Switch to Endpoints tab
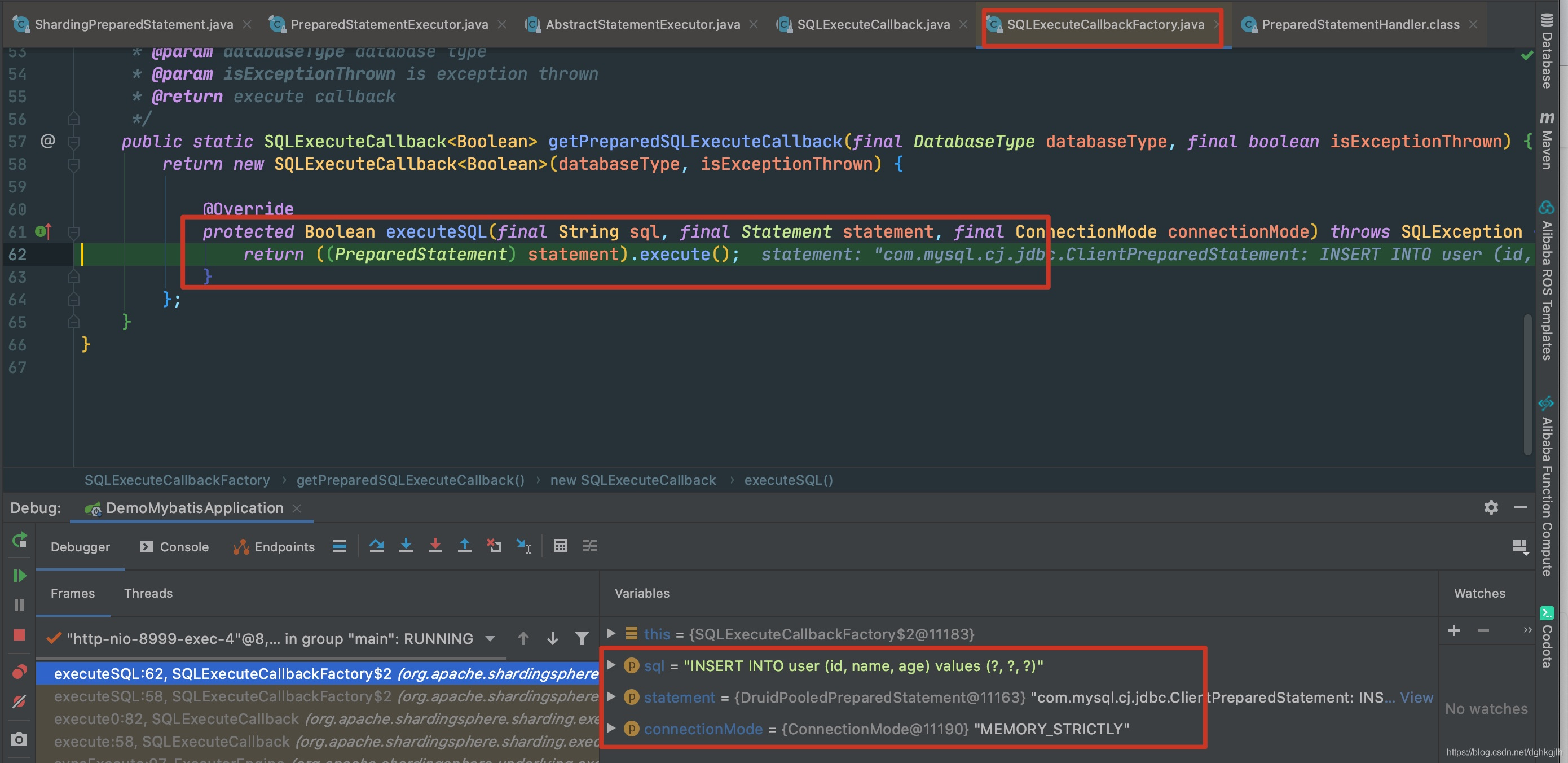The width and height of the screenshot is (1568, 763). coord(274,547)
